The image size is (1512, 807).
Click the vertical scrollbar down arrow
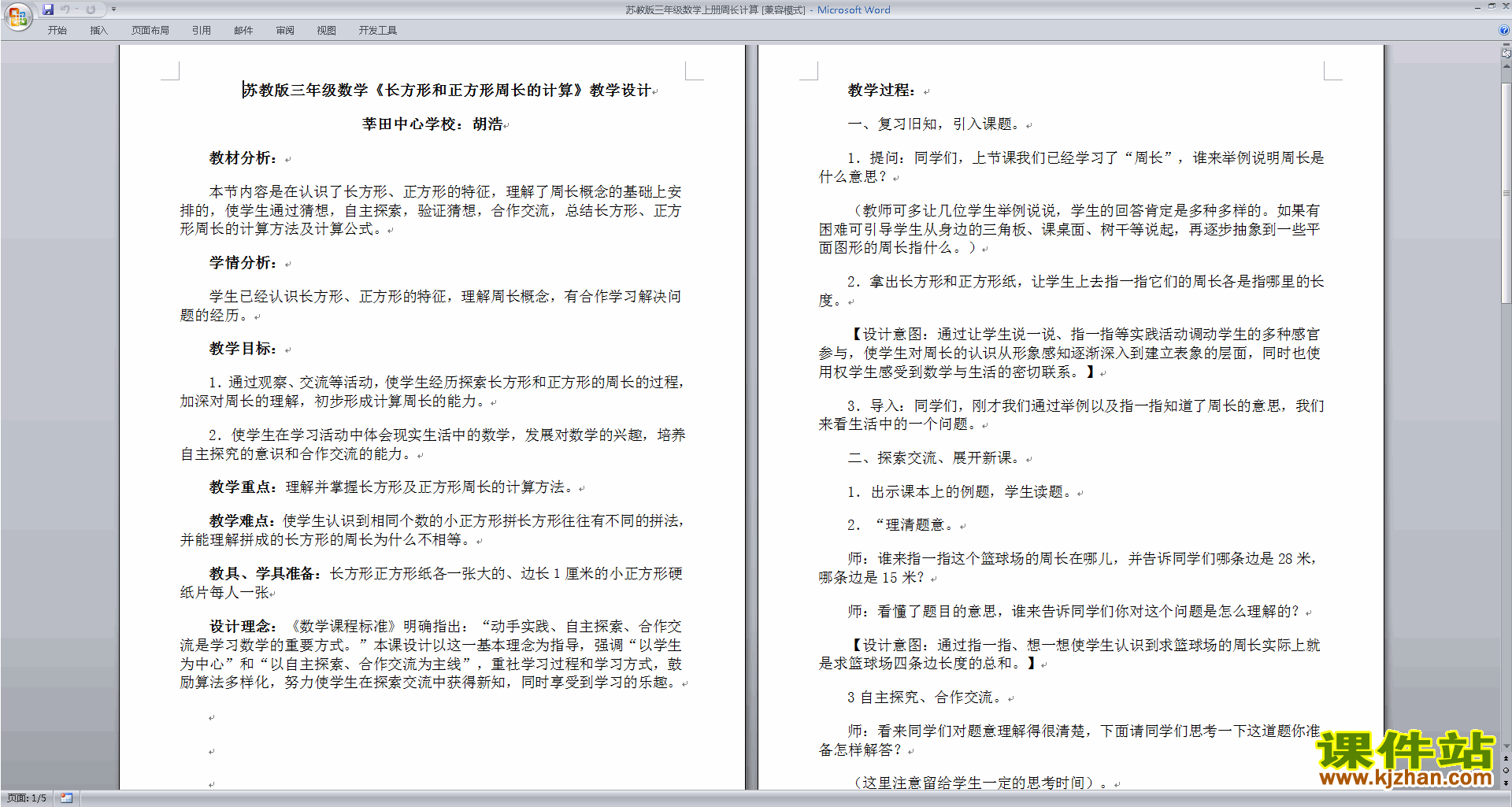click(x=1506, y=746)
